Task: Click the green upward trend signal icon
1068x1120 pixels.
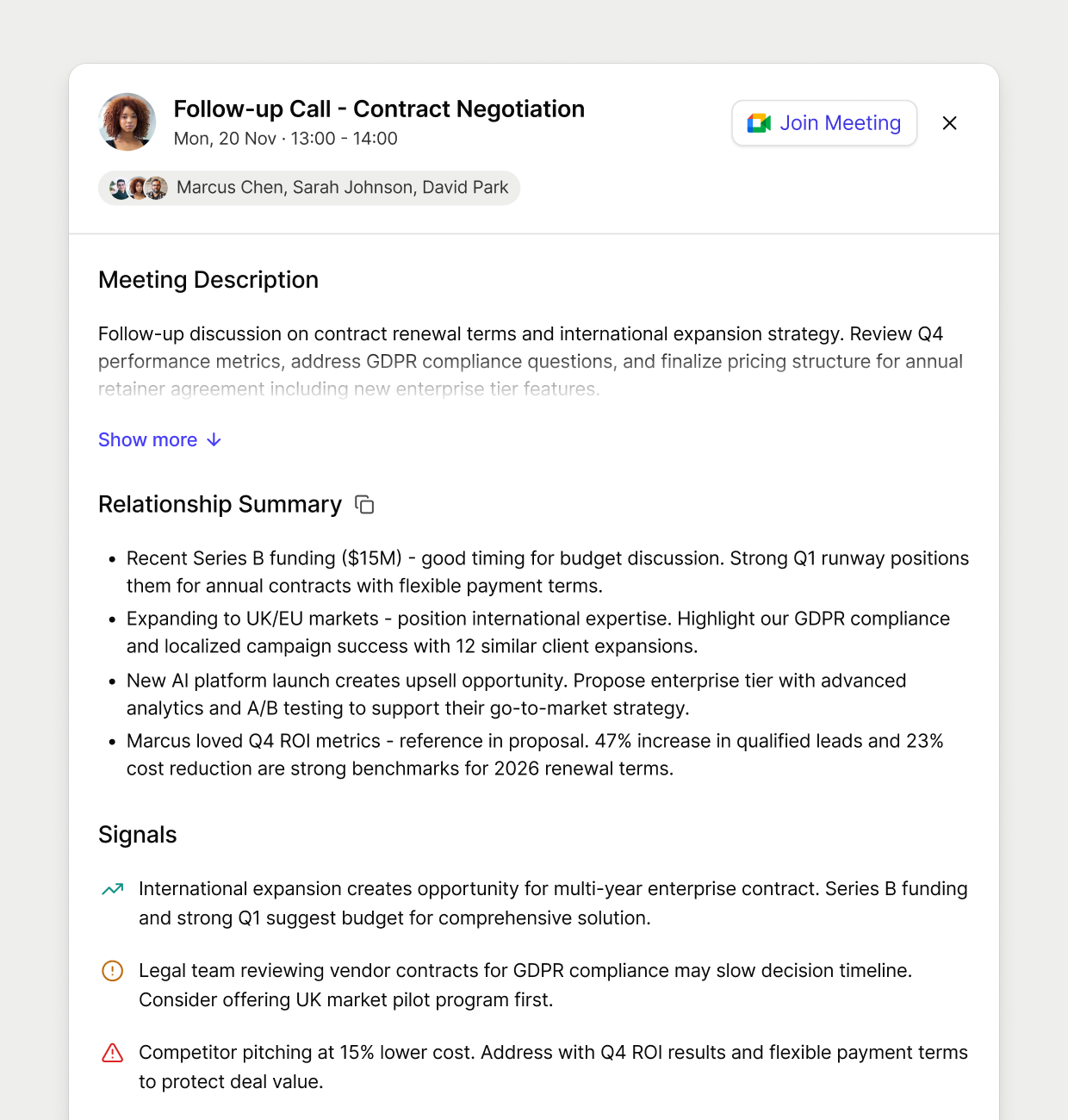Action: (113, 889)
